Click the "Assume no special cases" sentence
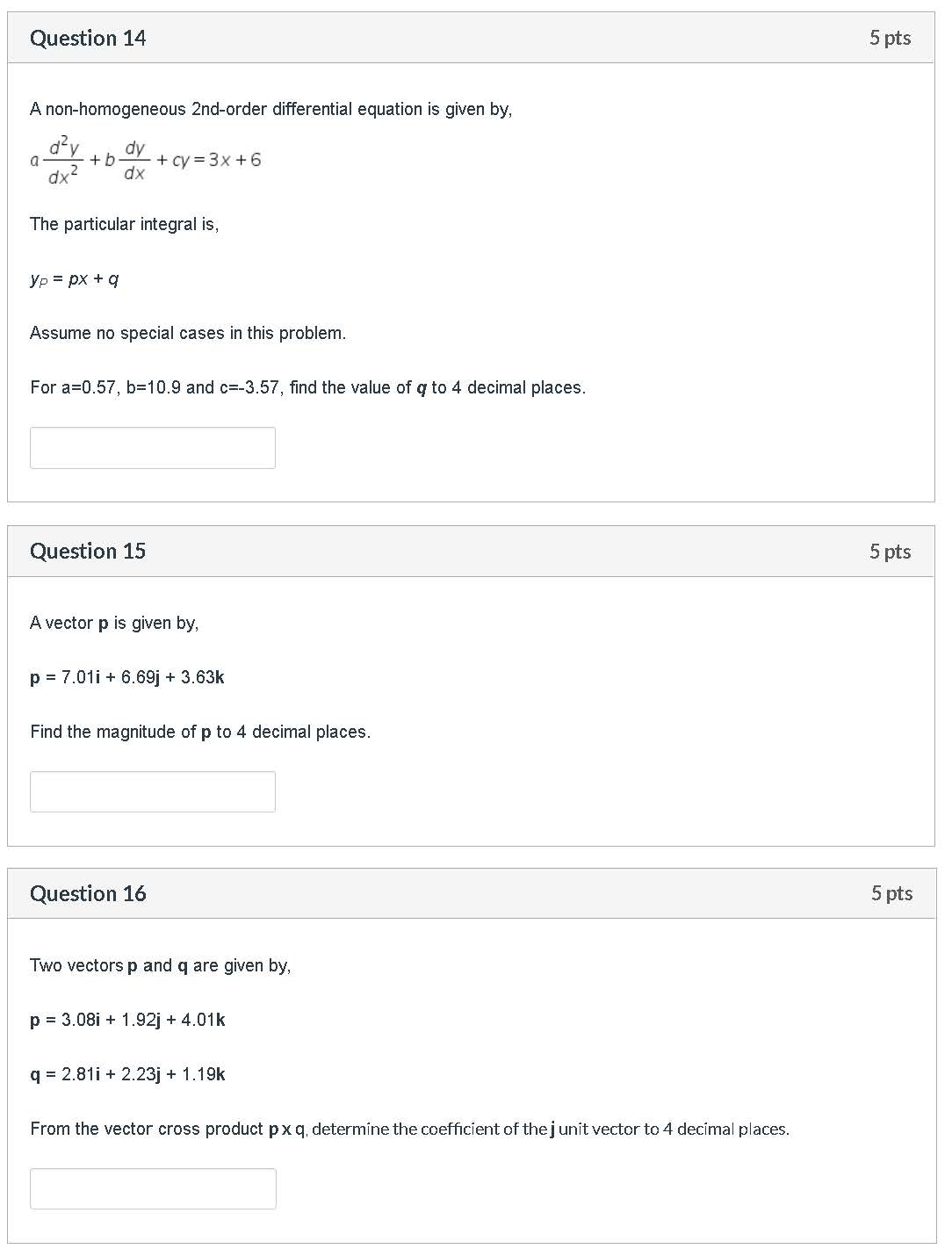 pos(188,333)
